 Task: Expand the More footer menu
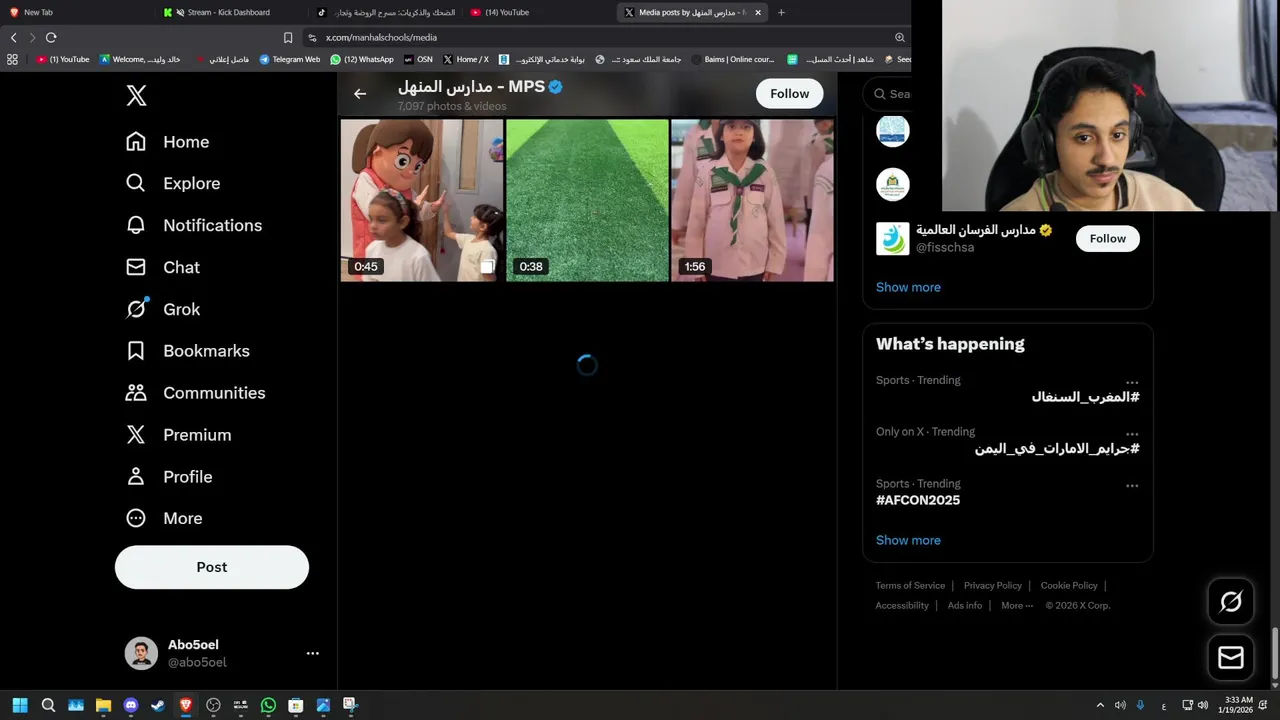1017,606
